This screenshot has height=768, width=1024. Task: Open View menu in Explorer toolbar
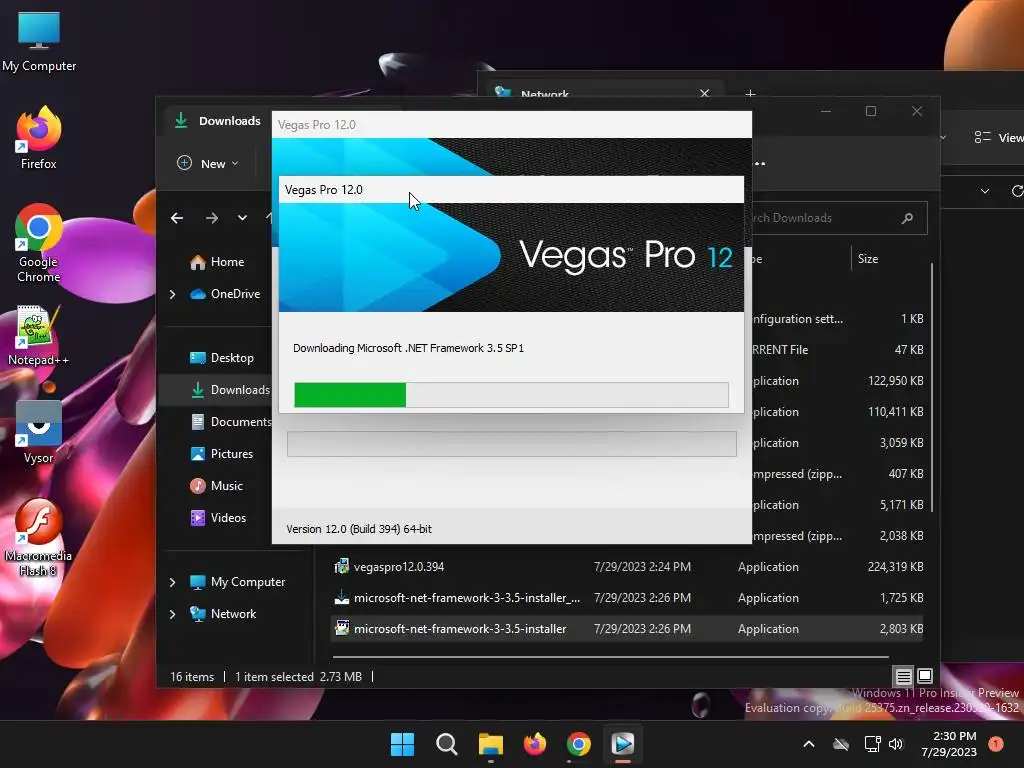click(998, 137)
